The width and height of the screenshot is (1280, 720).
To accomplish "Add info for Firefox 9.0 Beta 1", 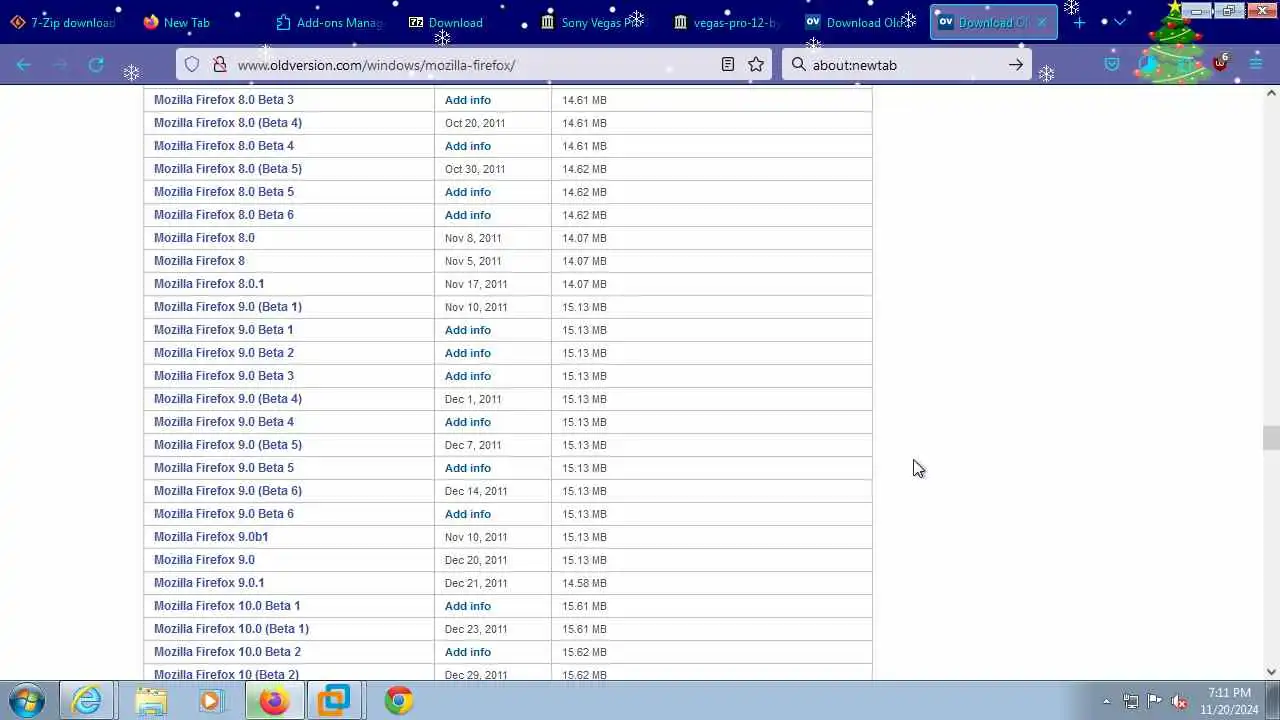I will [468, 330].
